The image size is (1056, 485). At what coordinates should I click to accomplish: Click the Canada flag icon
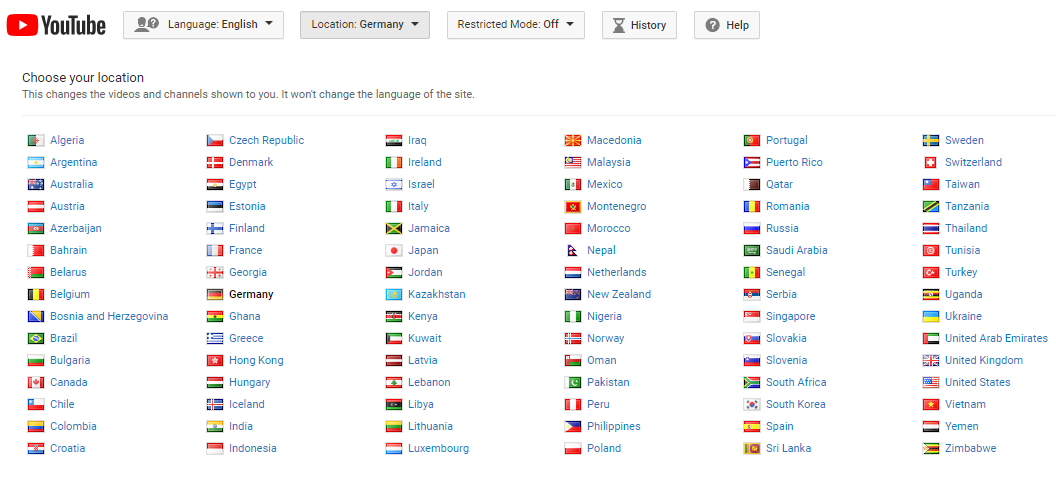pos(36,383)
